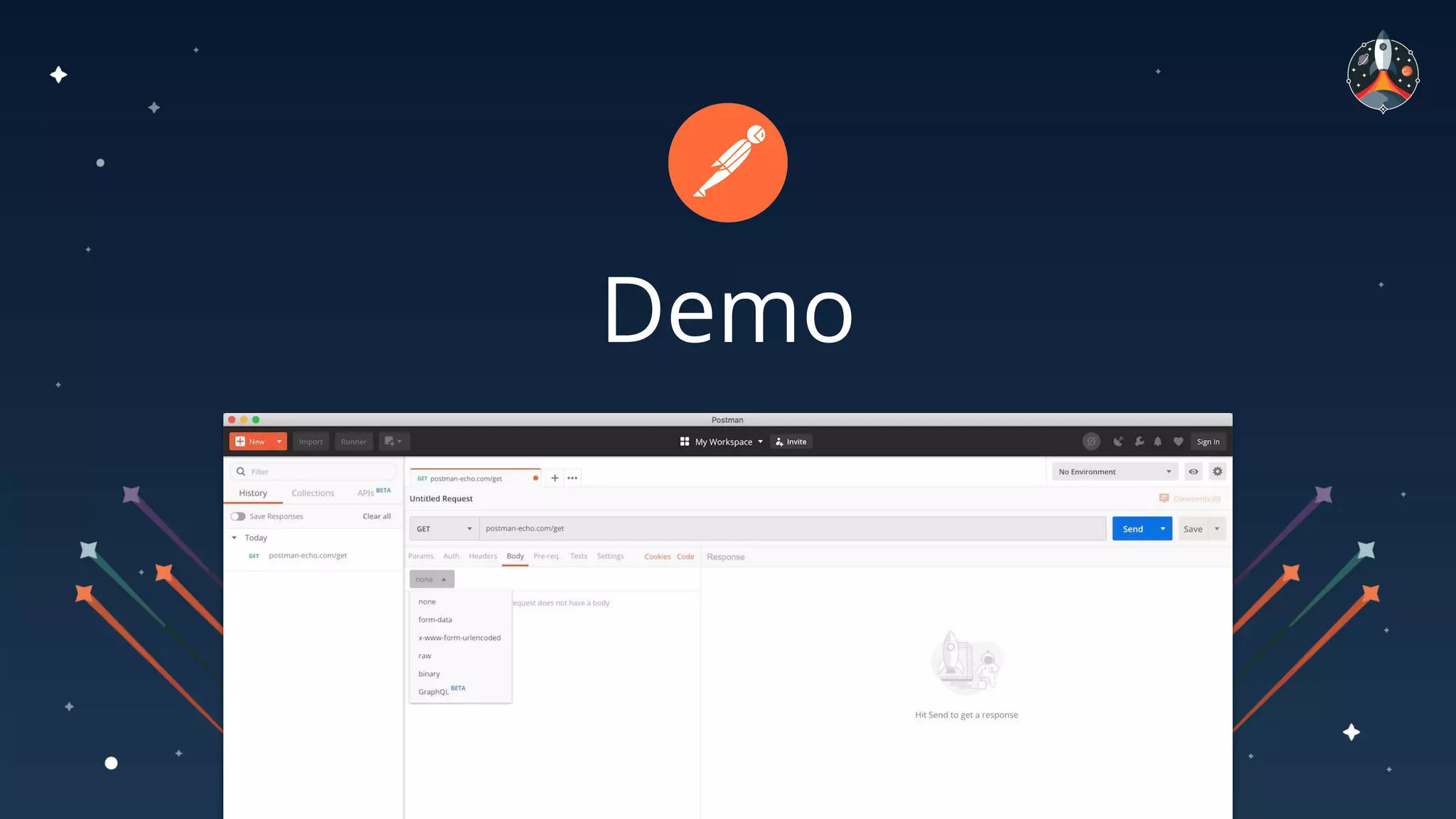
Task: Choose raw body type
Action: (x=461, y=655)
